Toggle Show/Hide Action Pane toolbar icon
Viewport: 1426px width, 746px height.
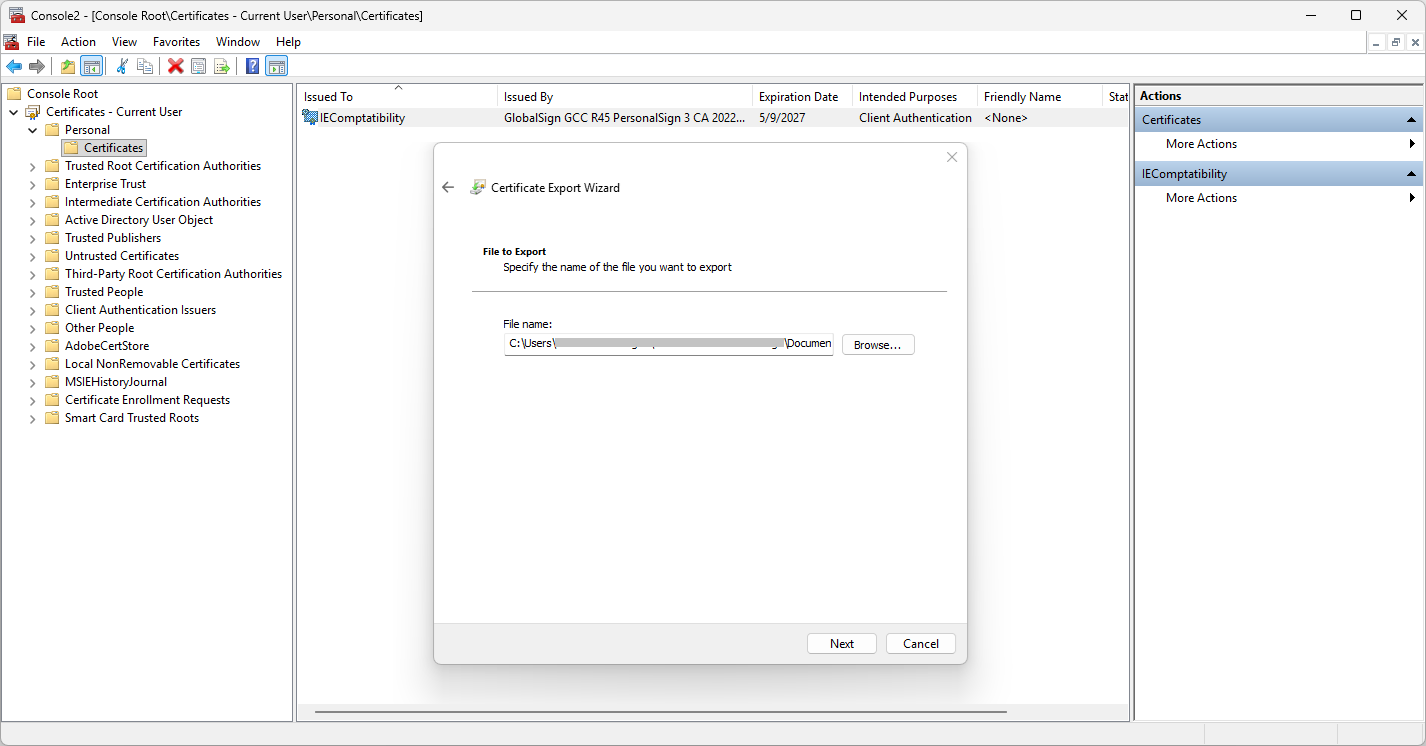tap(277, 66)
